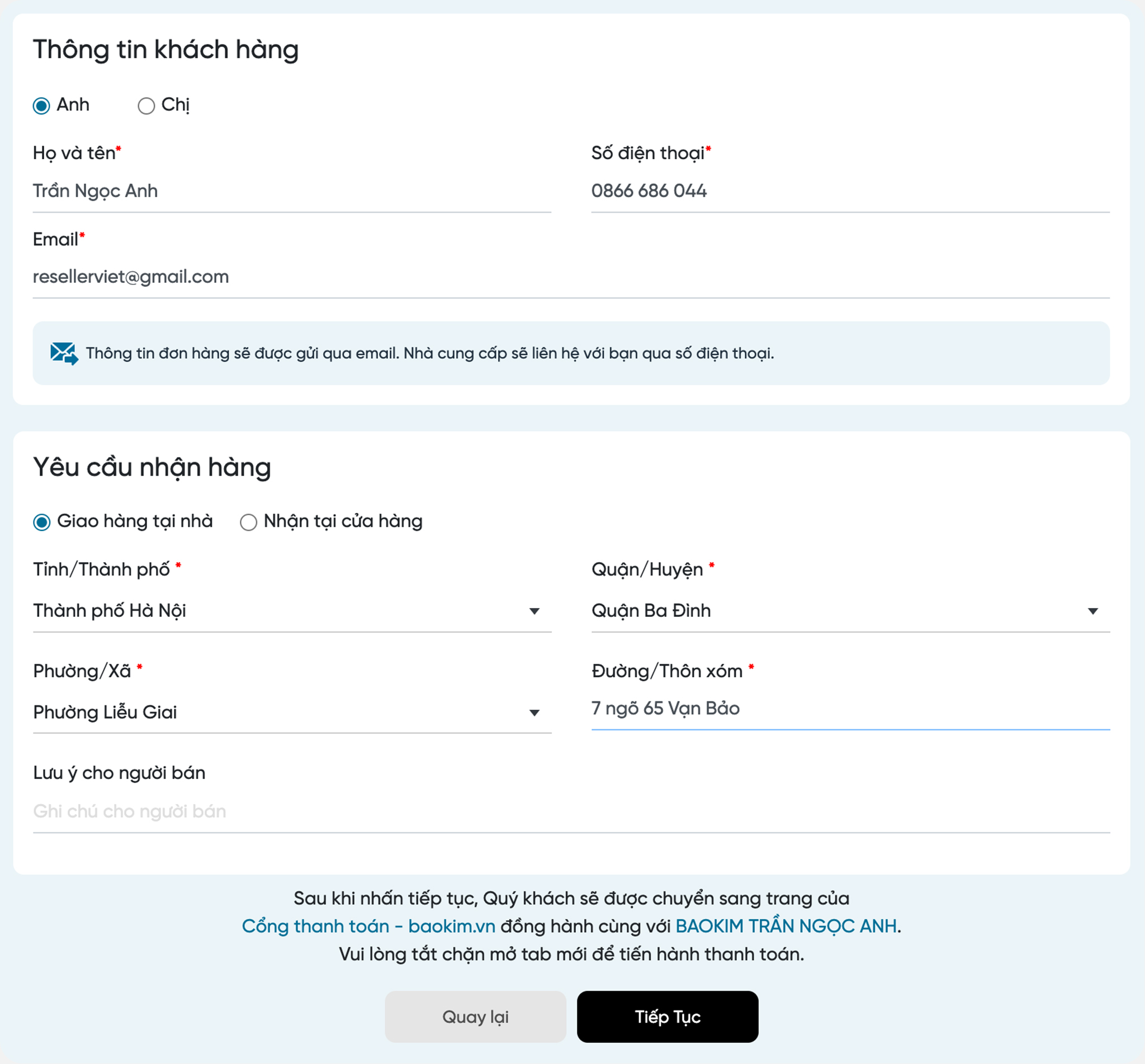Choose Nhận tại cửa hàng option

[x=248, y=522]
